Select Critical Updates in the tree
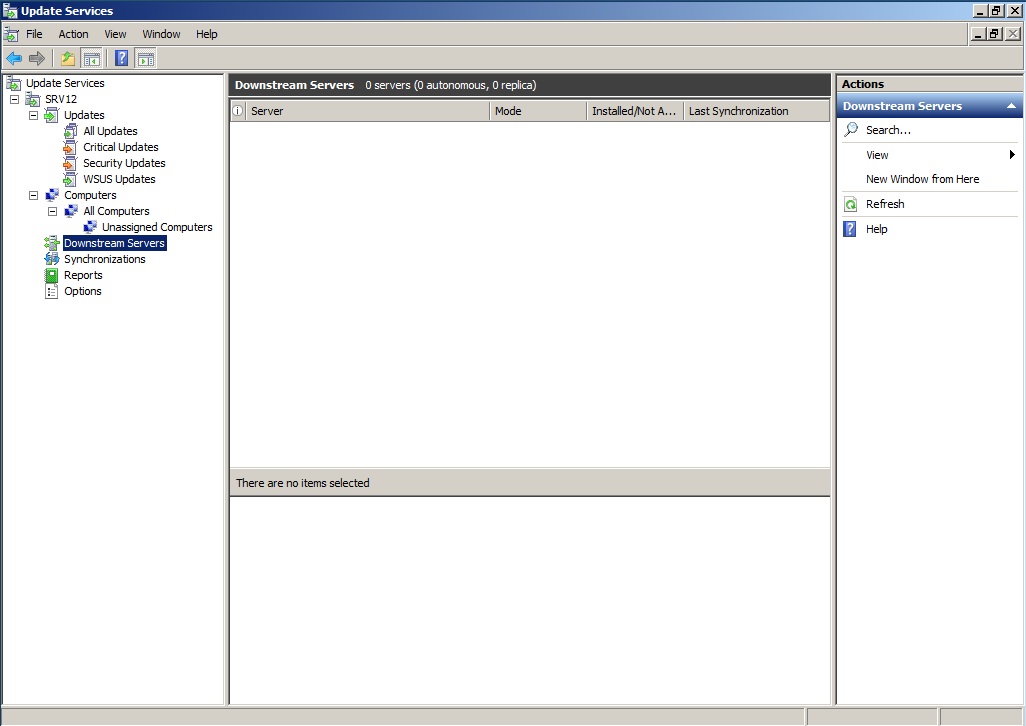The width and height of the screenshot is (1026, 726). (121, 147)
